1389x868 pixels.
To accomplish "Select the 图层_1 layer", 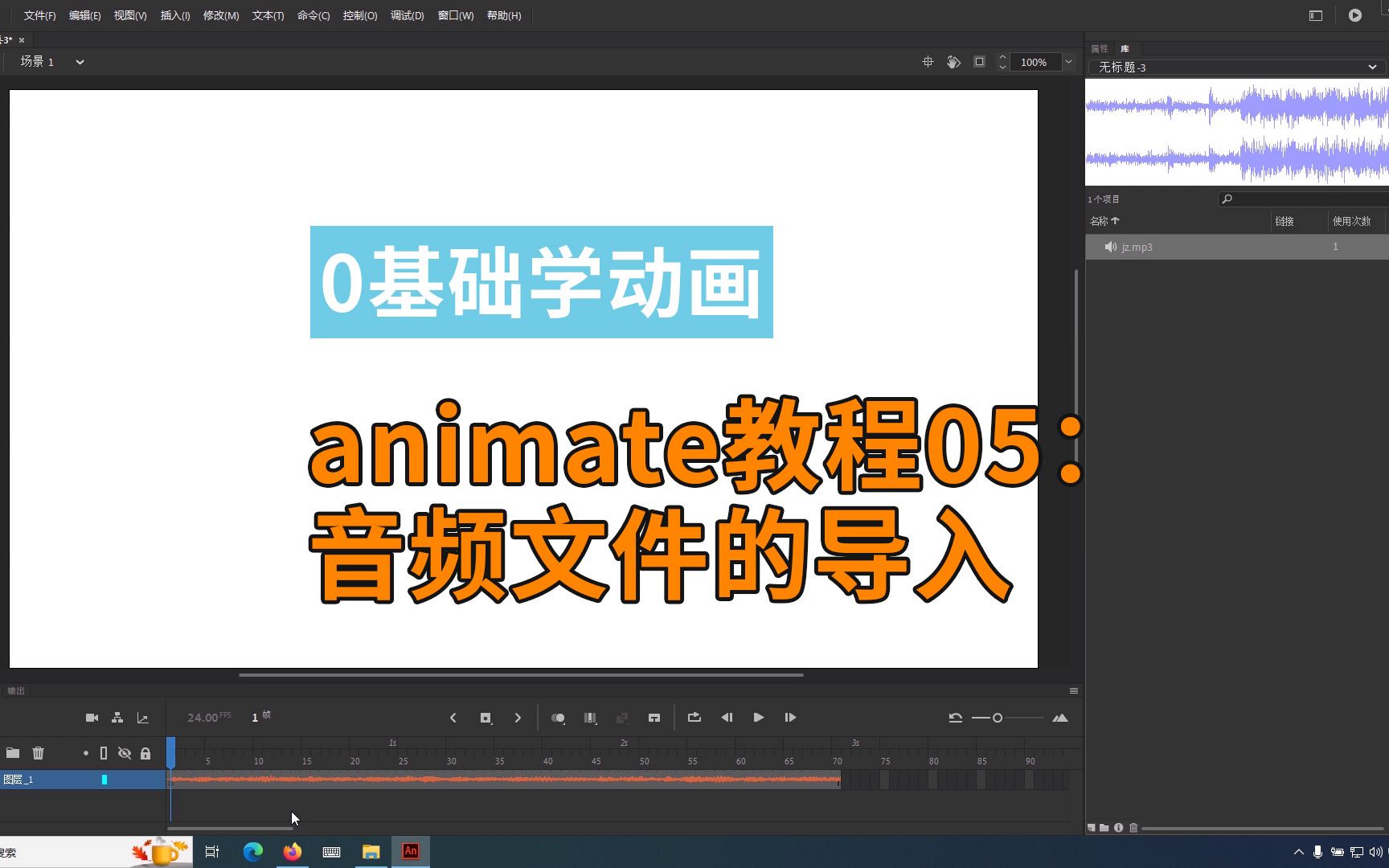I will (83, 780).
